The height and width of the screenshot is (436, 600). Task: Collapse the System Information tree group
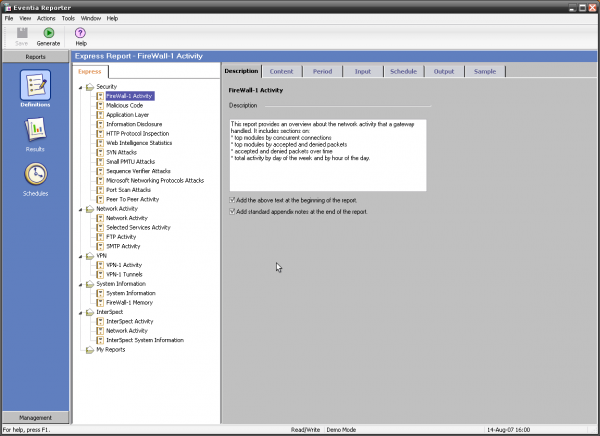(80, 285)
